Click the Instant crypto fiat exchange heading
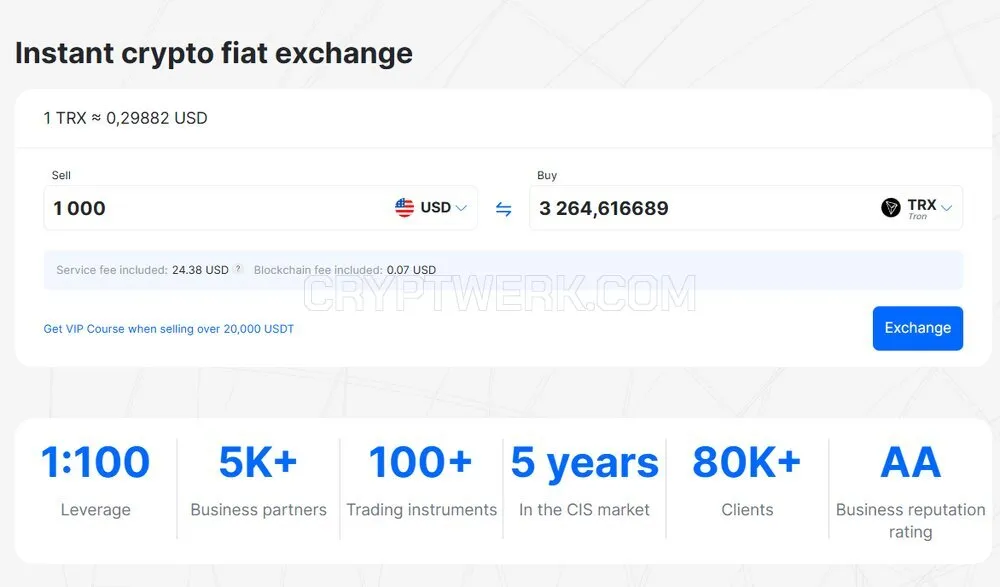 click(214, 53)
